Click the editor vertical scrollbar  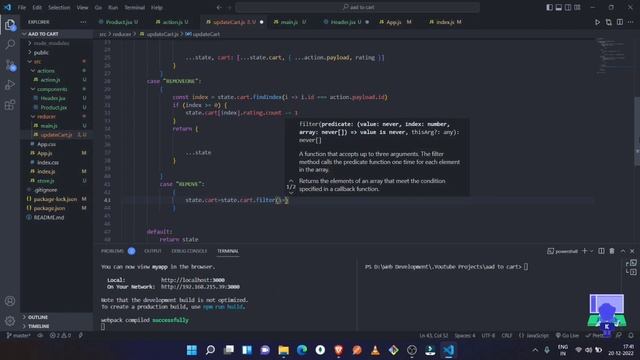(x=637, y=131)
